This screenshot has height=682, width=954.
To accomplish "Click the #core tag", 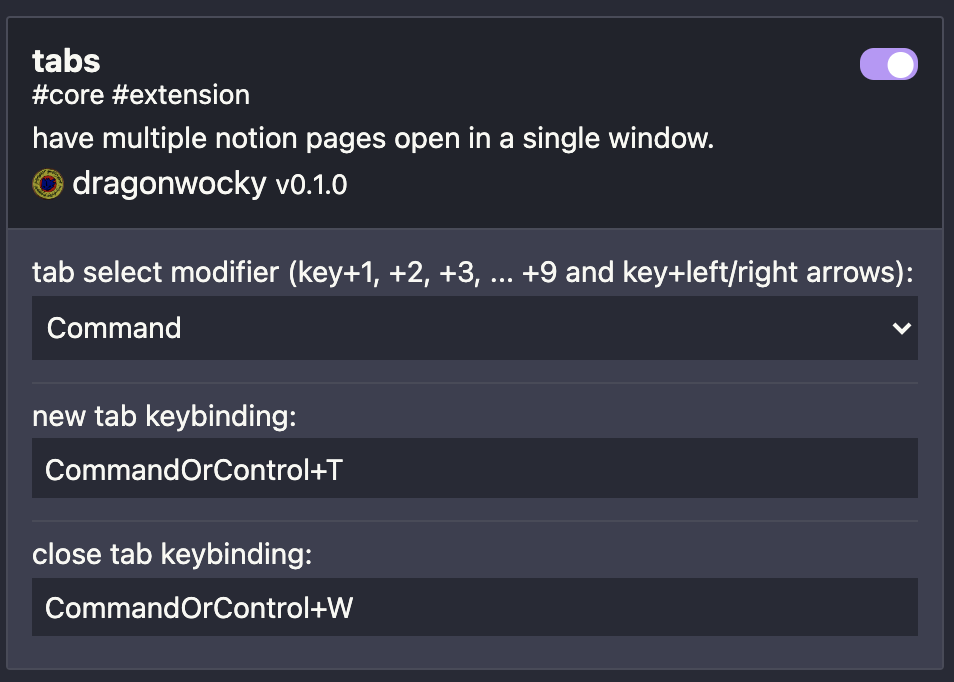I will 65,94.
